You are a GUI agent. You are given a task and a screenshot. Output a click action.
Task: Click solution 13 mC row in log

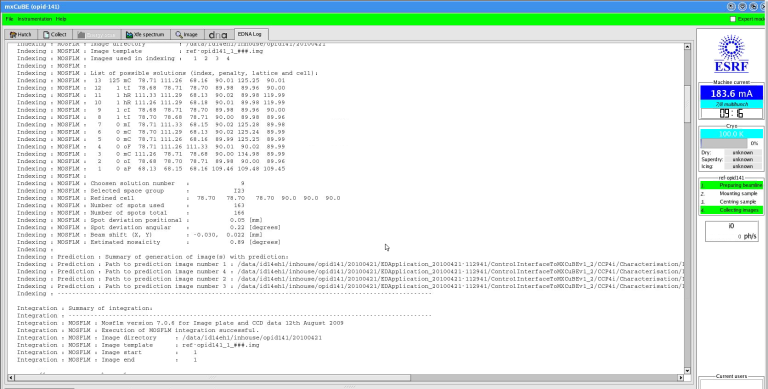[x=151, y=80]
